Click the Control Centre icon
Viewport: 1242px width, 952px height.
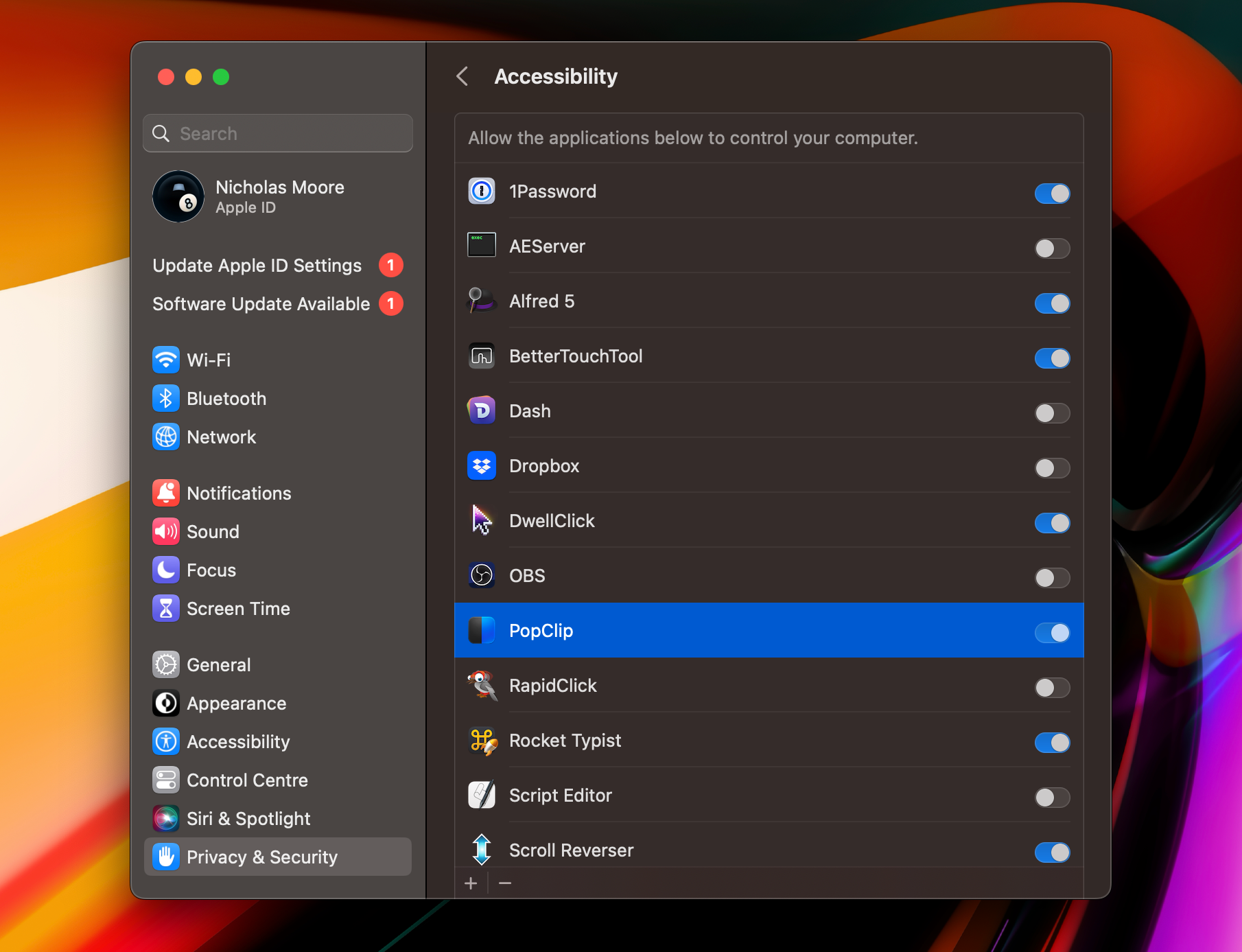tap(166, 780)
